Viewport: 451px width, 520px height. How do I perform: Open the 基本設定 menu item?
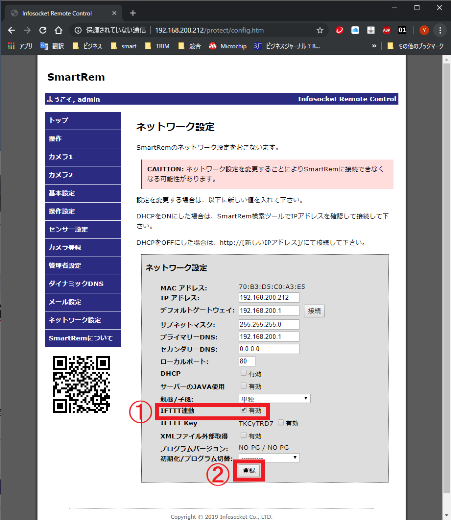pos(83,193)
